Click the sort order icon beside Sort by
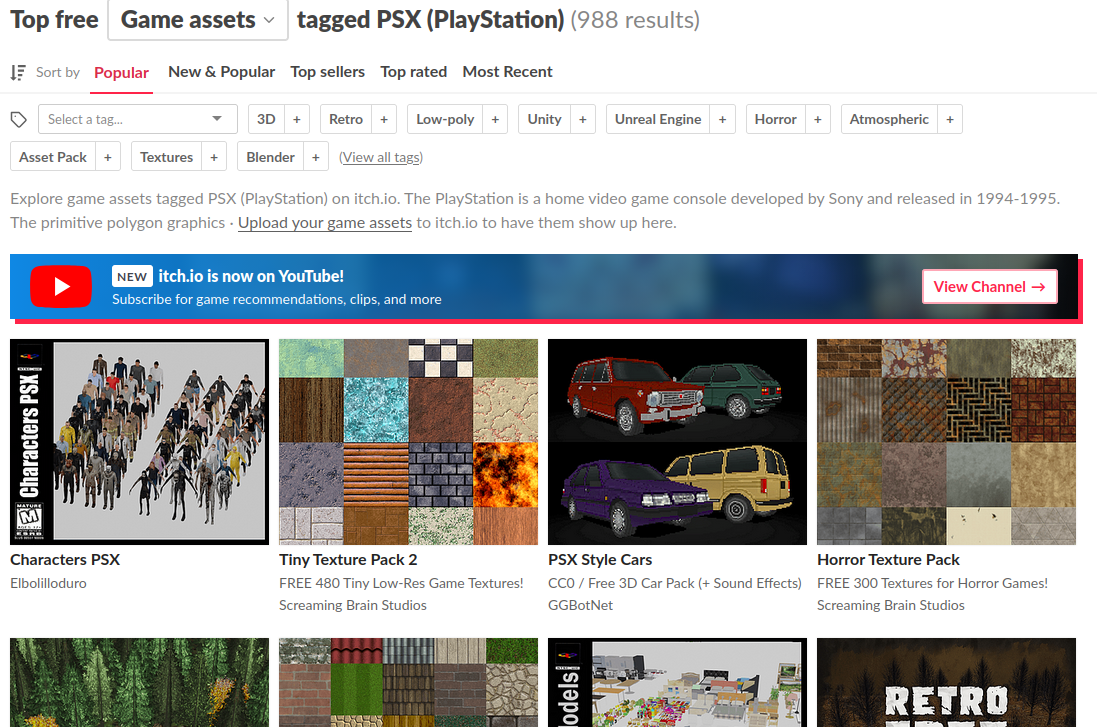This screenshot has height=727, width=1097. tap(18, 72)
